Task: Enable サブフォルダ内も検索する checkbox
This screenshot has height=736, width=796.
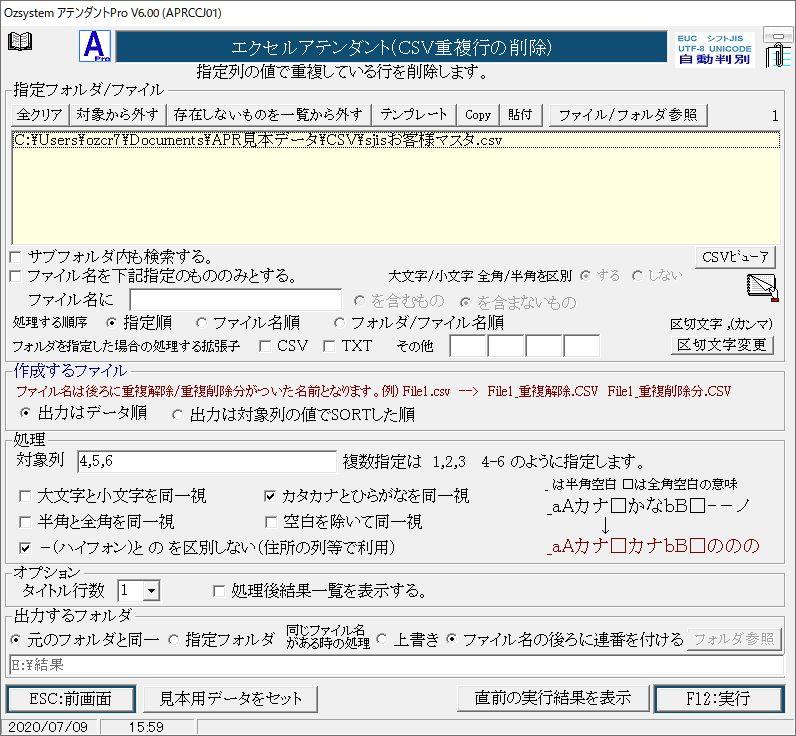Action: click(x=15, y=257)
